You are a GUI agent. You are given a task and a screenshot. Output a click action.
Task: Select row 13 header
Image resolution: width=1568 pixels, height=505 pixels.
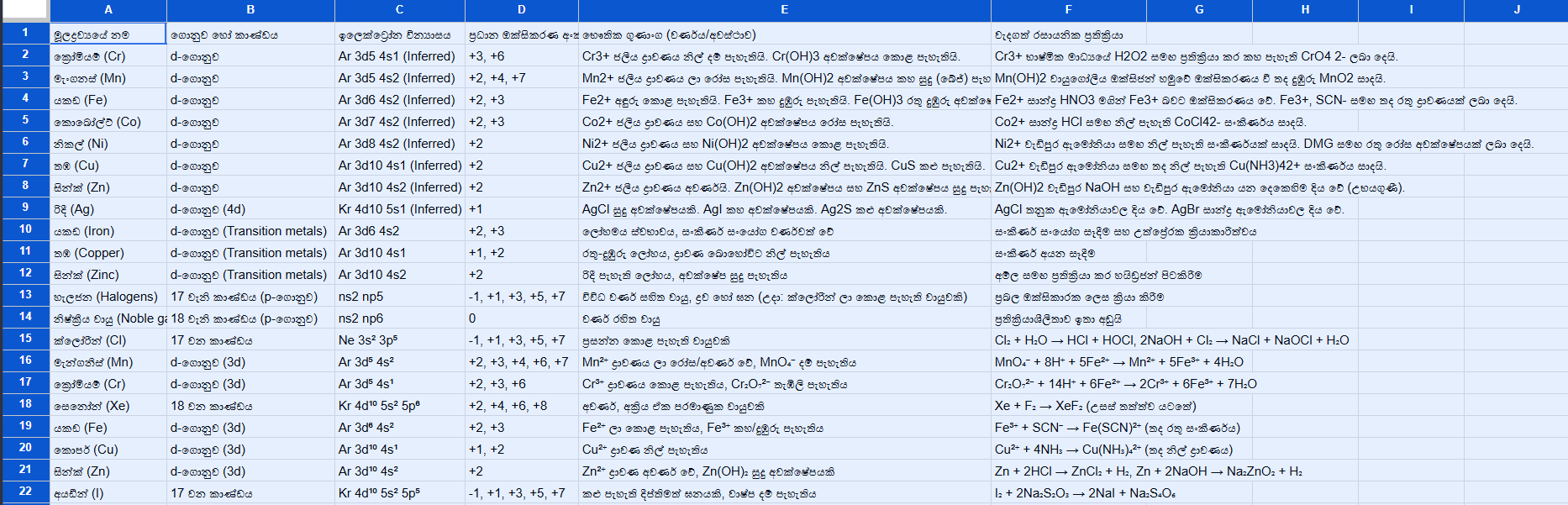[25, 296]
